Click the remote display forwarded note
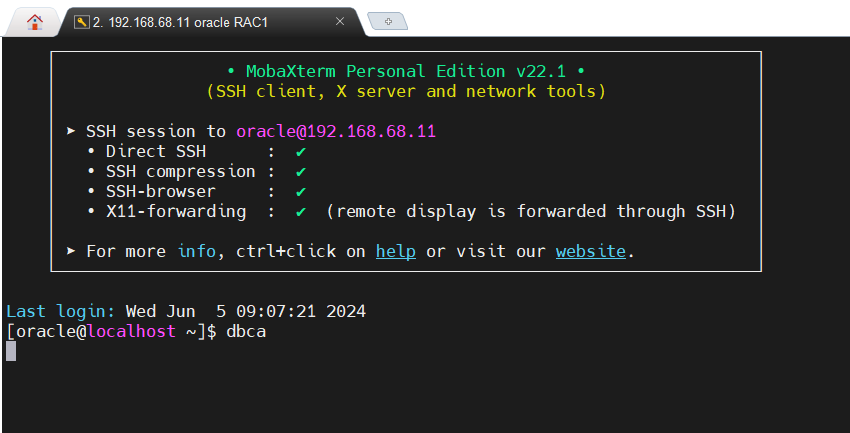This screenshot has height=433, width=850. coord(531,212)
